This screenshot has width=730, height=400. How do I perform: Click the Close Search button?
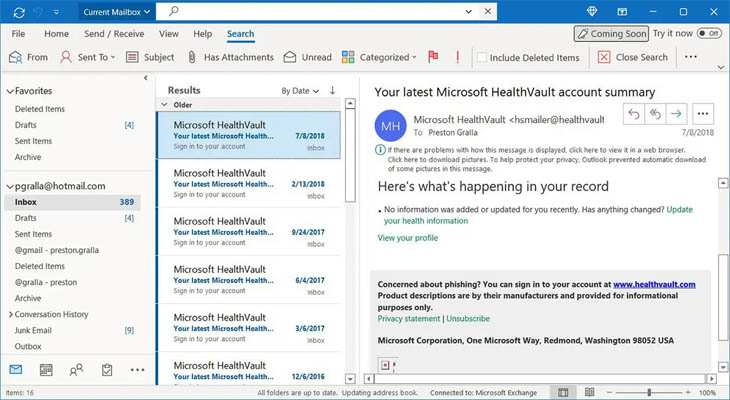click(x=633, y=57)
